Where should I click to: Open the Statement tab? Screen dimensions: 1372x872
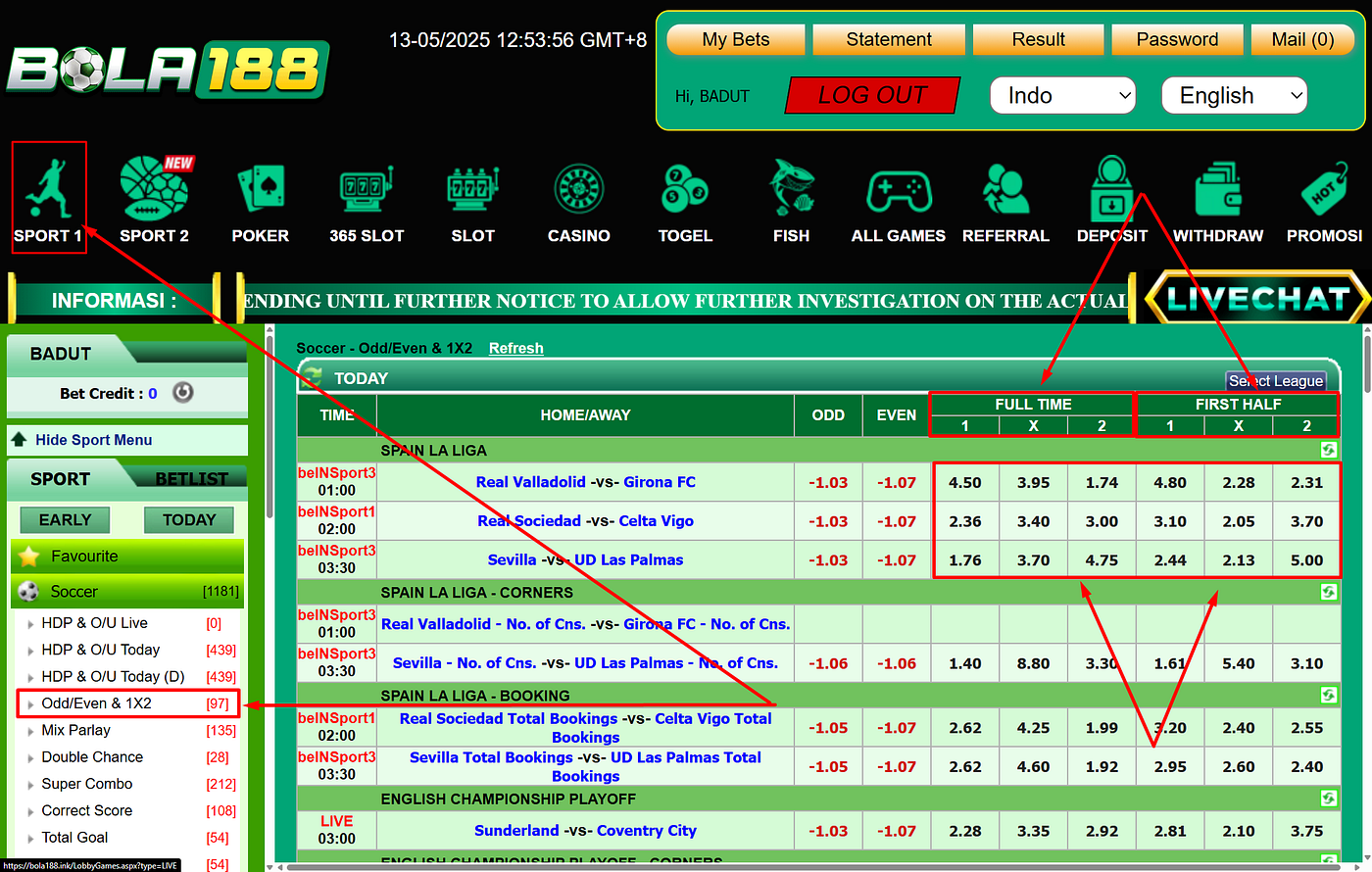click(x=889, y=39)
